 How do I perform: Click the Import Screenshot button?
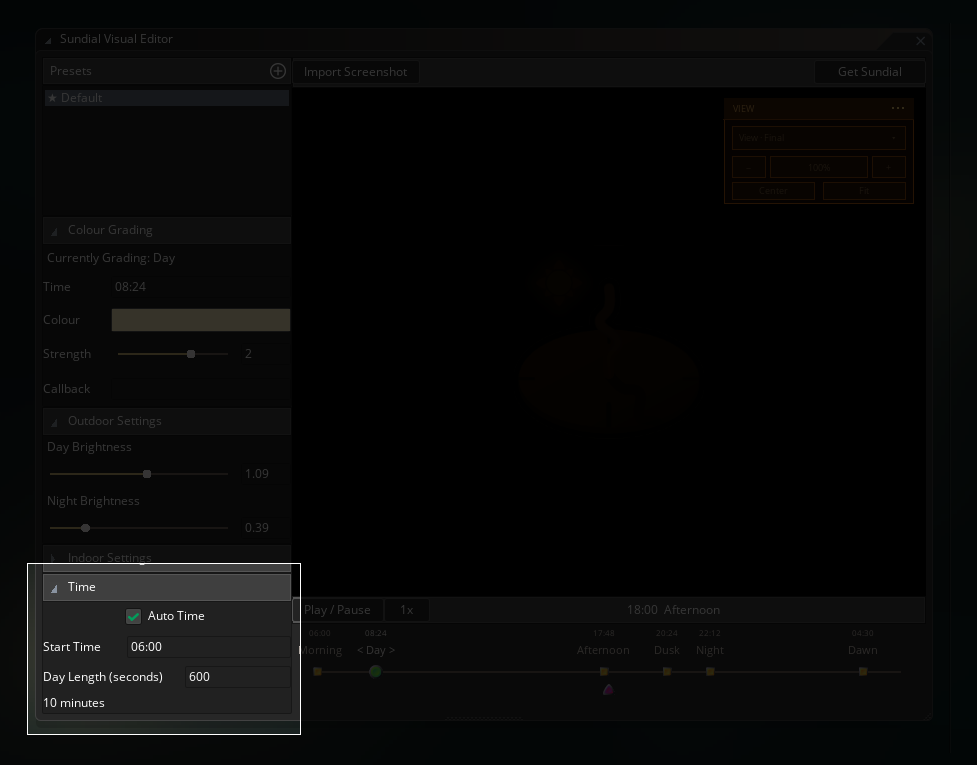[x=355, y=72]
